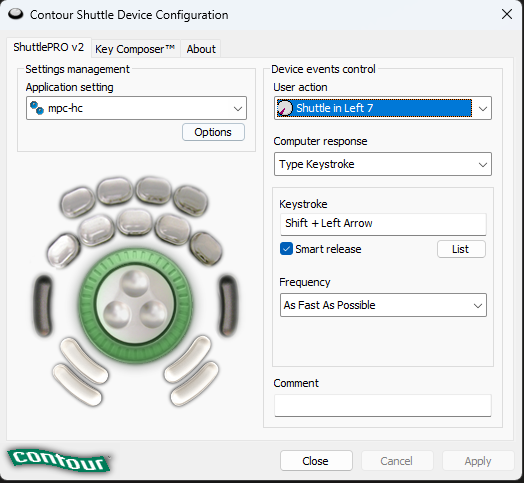Click the Keystroke input field

pyautogui.click(x=383, y=224)
